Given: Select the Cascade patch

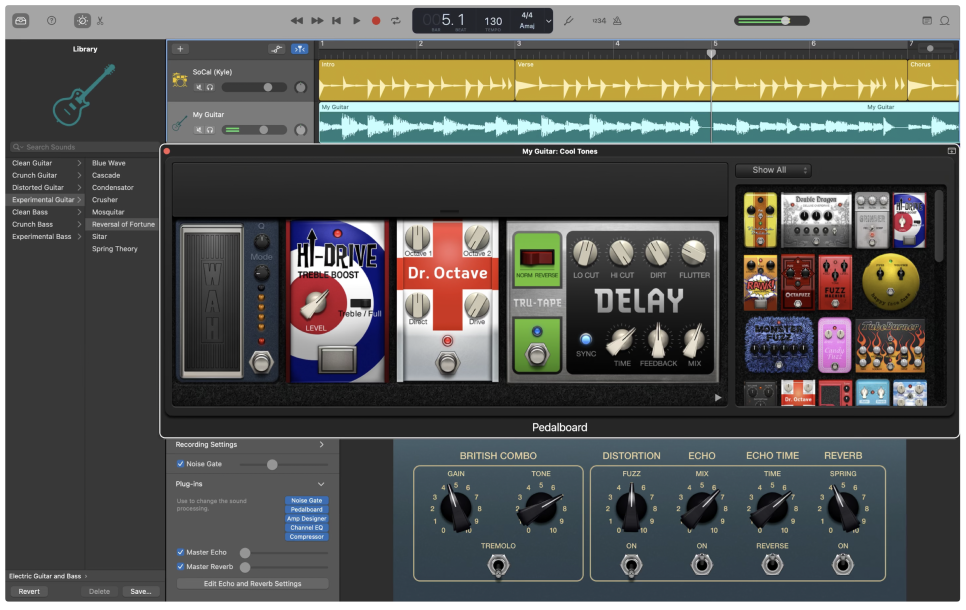Looking at the screenshot, I should point(106,176).
